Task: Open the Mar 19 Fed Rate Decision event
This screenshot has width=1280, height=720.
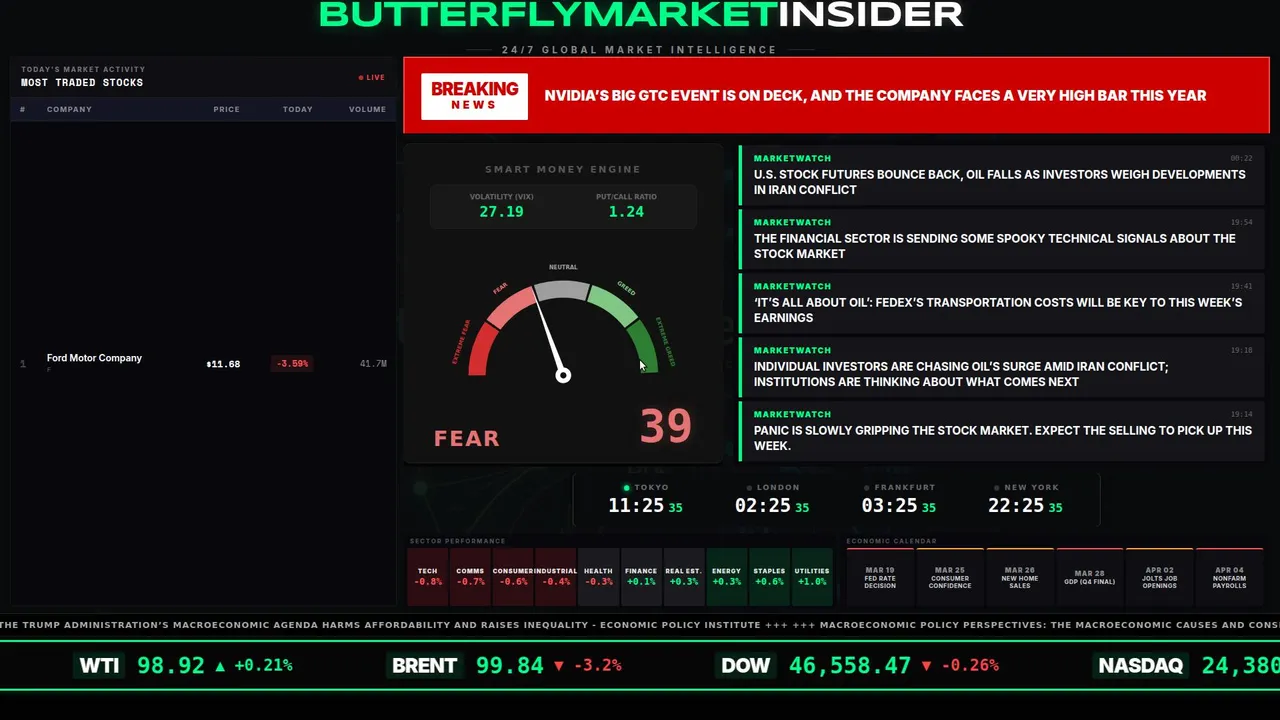Action: click(x=880, y=577)
